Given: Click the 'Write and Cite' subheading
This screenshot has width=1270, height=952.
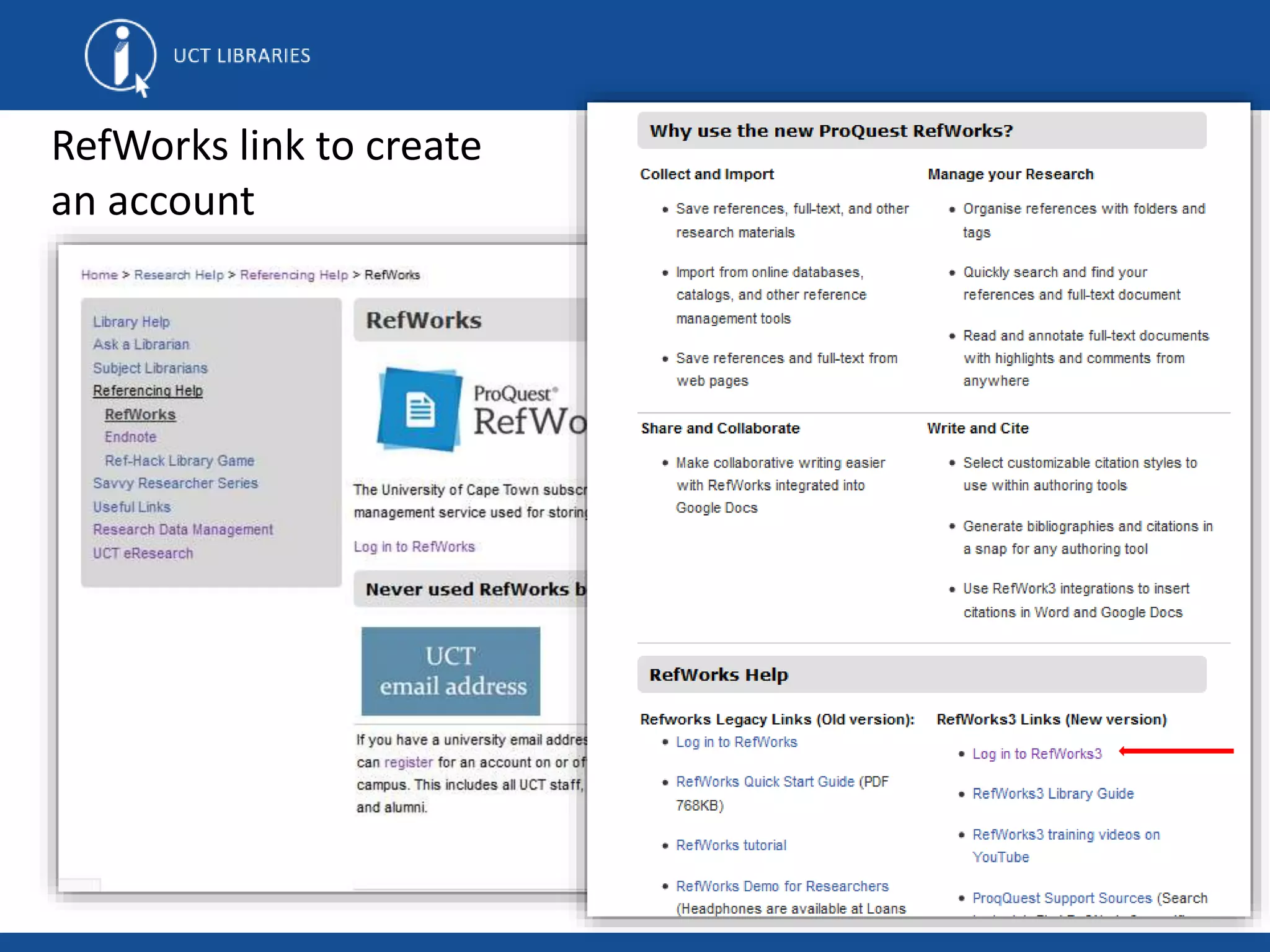Looking at the screenshot, I should tap(977, 428).
